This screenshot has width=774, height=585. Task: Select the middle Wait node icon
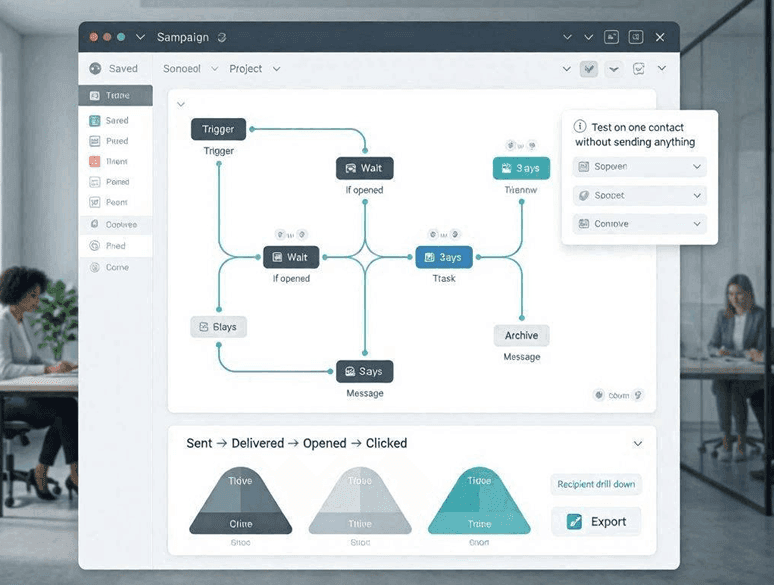(x=277, y=257)
